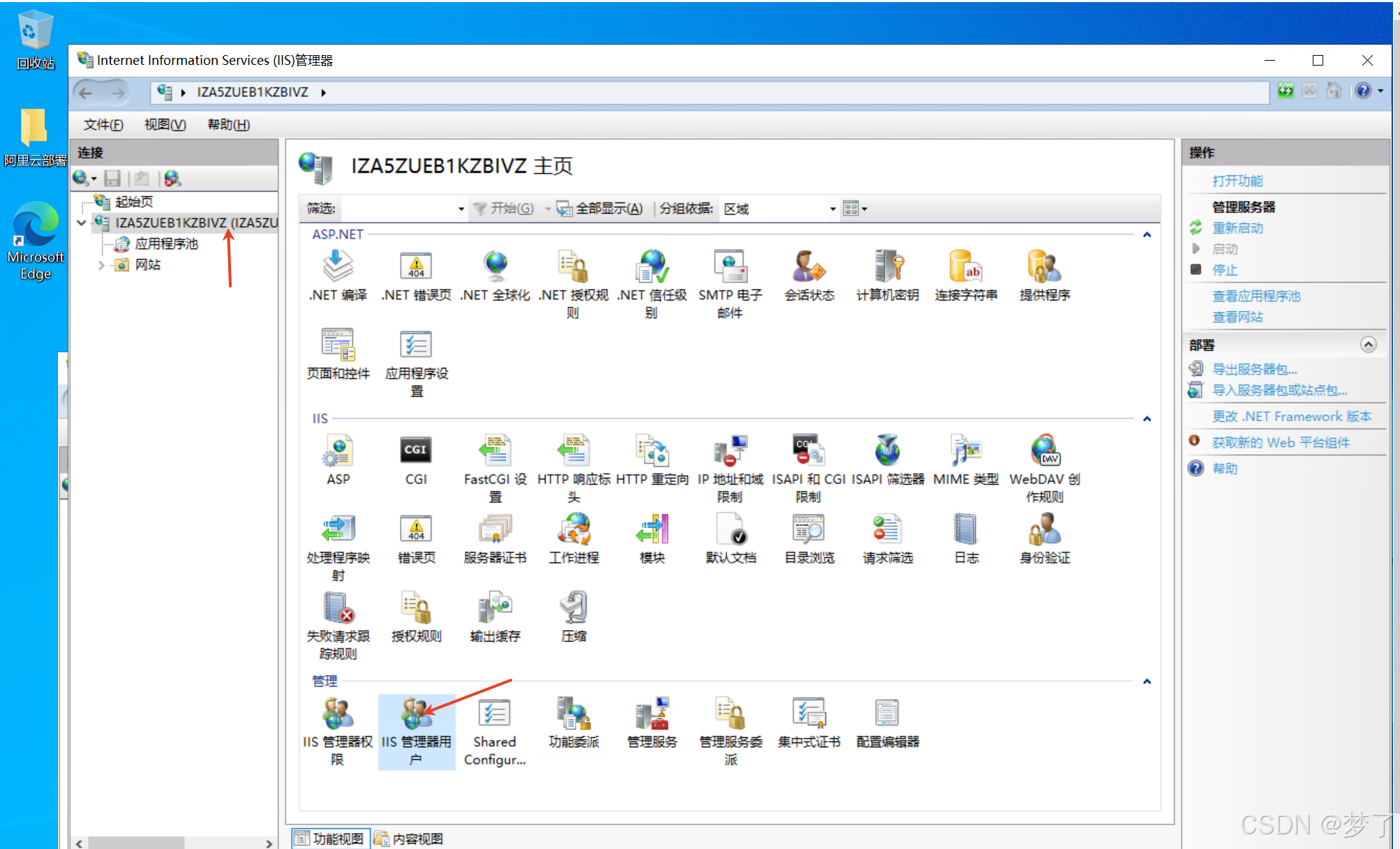Click into the 筛选 filter input field
Image resolution: width=1400 pixels, height=849 pixels.
(398, 209)
